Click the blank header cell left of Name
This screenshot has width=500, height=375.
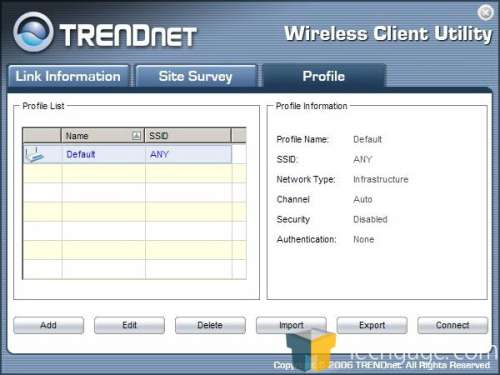tap(42, 136)
